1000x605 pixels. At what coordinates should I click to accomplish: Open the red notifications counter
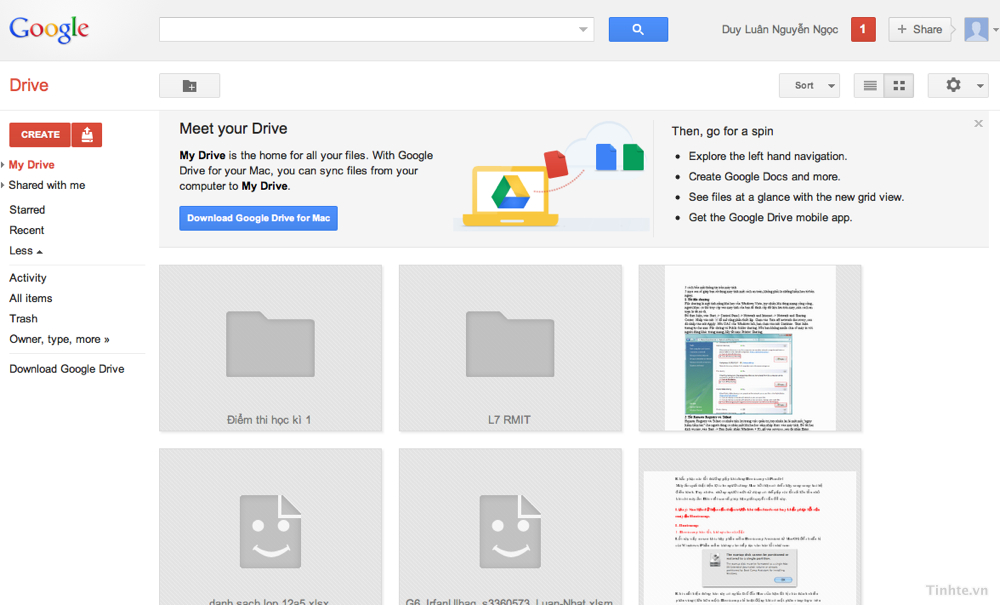point(863,29)
